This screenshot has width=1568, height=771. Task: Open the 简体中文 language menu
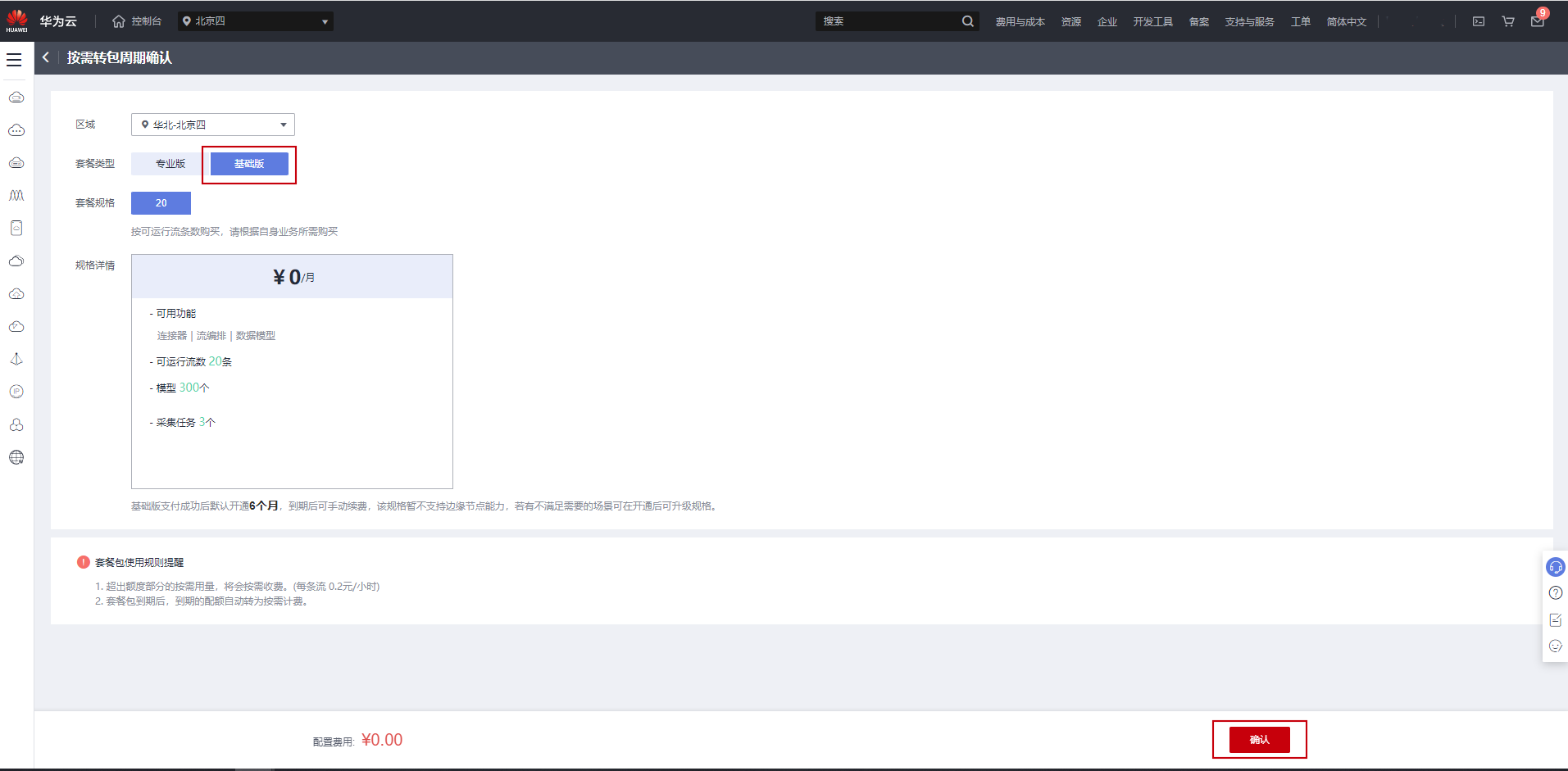(1347, 22)
